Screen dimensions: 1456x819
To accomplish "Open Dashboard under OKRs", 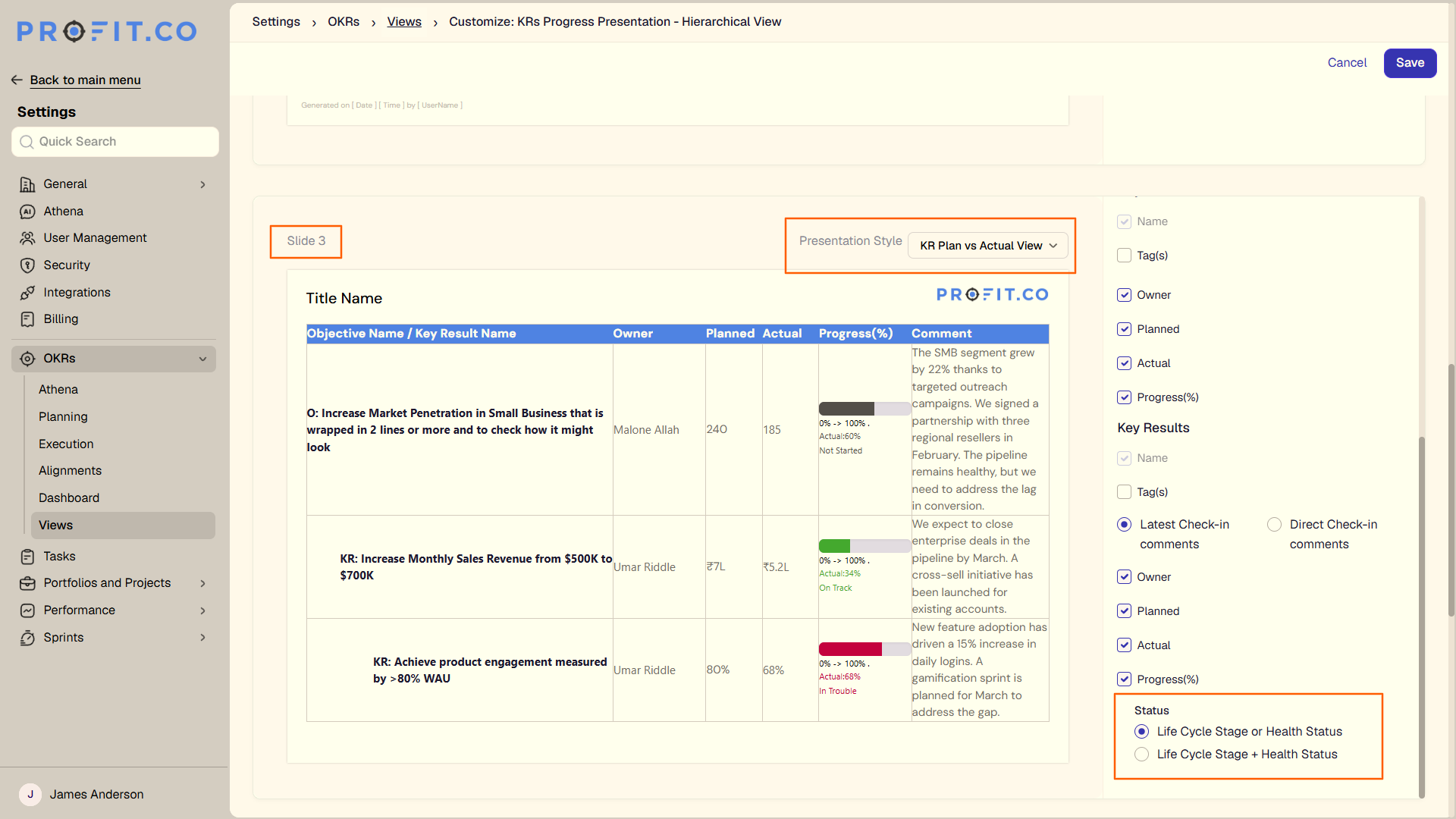I will pos(69,498).
